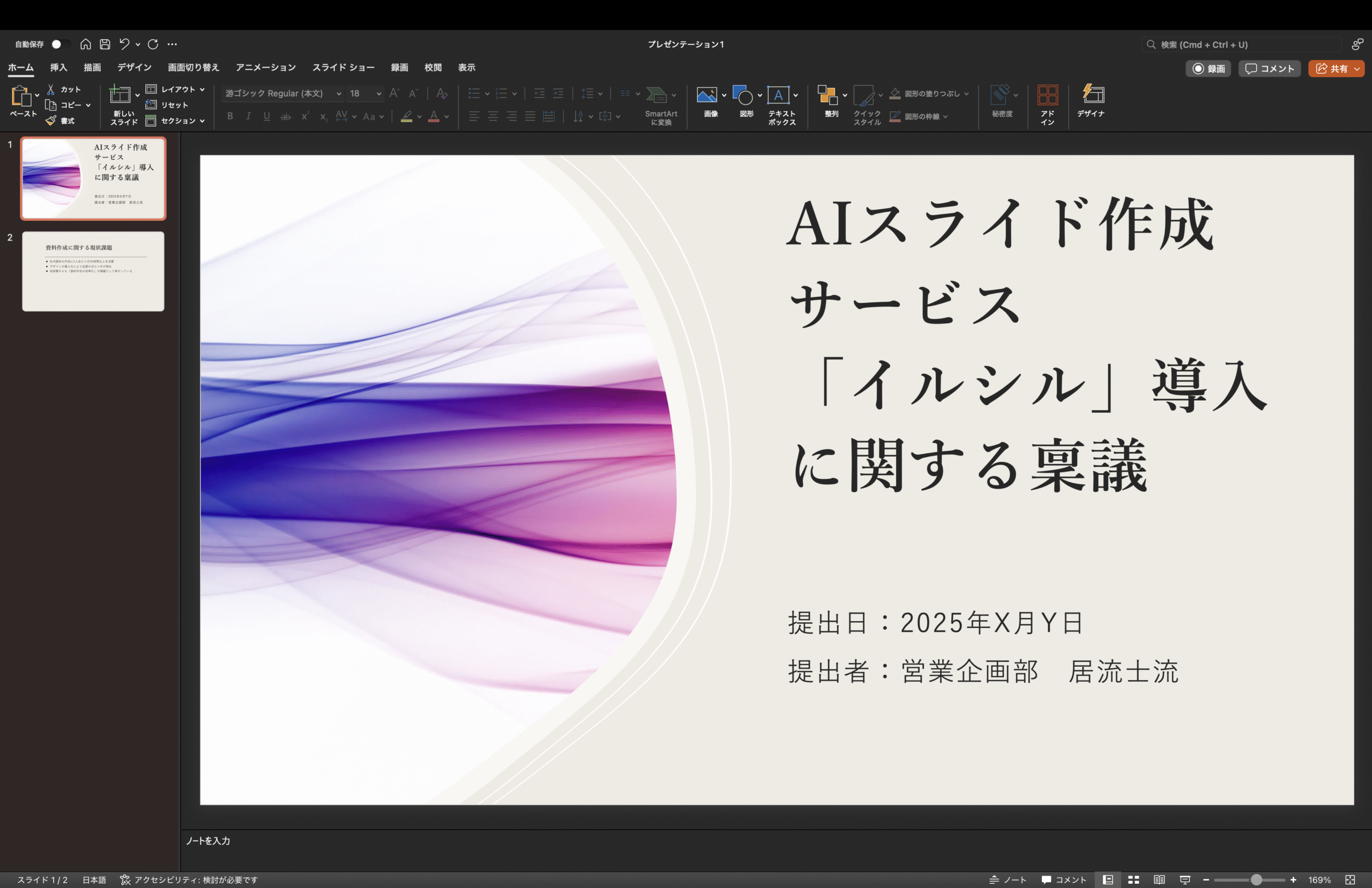This screenshot has height=888, width=1372.
Task: Open the undo history dropdown arrow
Action: coord(138,44)
